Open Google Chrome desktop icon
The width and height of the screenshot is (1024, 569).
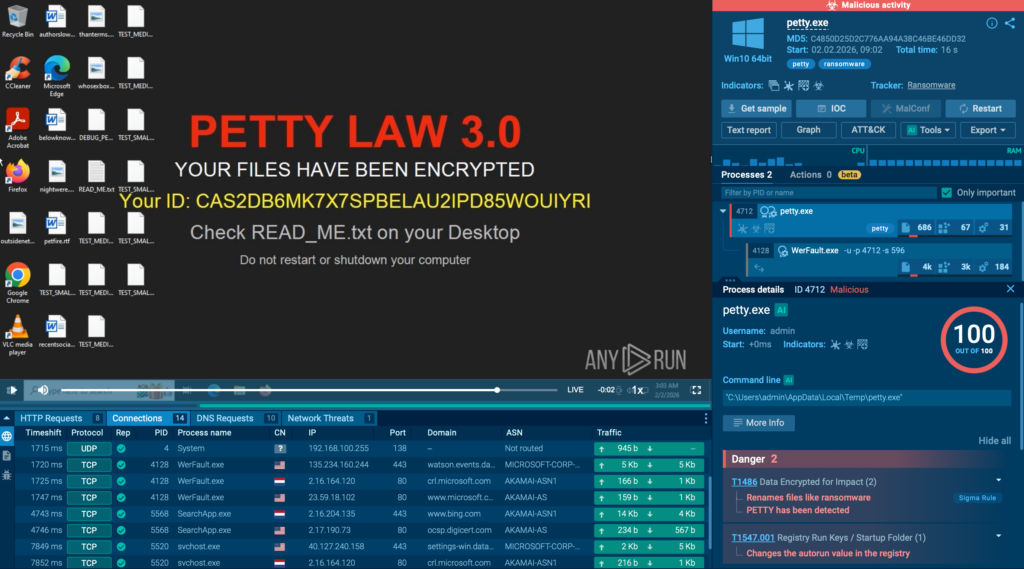(18, 284)
